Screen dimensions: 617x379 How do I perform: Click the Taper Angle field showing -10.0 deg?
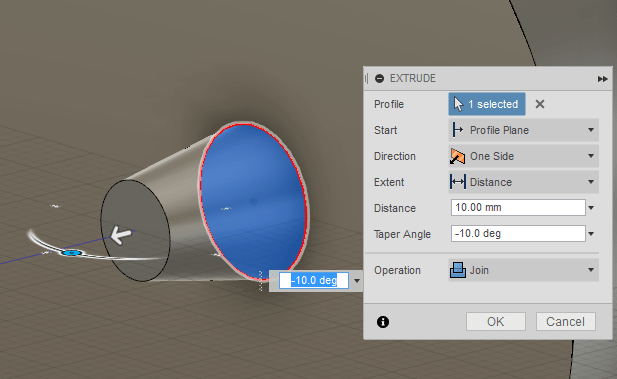point(518,233)
